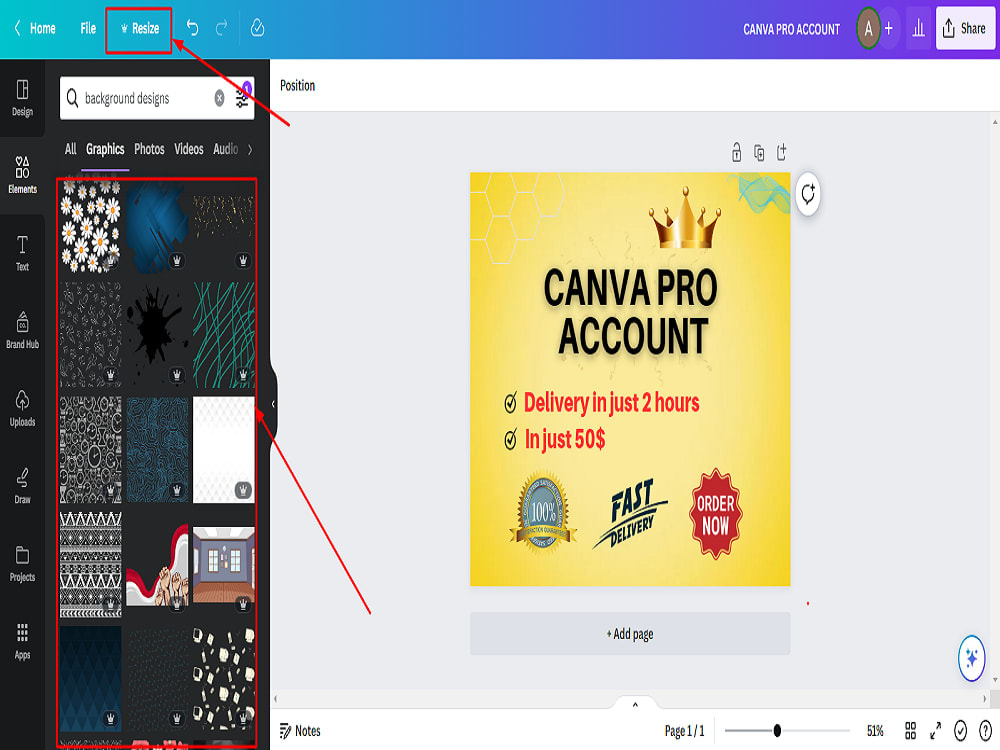The width and height of the screenshot is (1000, 750).
Task: Toggle the comment bubble on the design
Action: pos(806,196)
